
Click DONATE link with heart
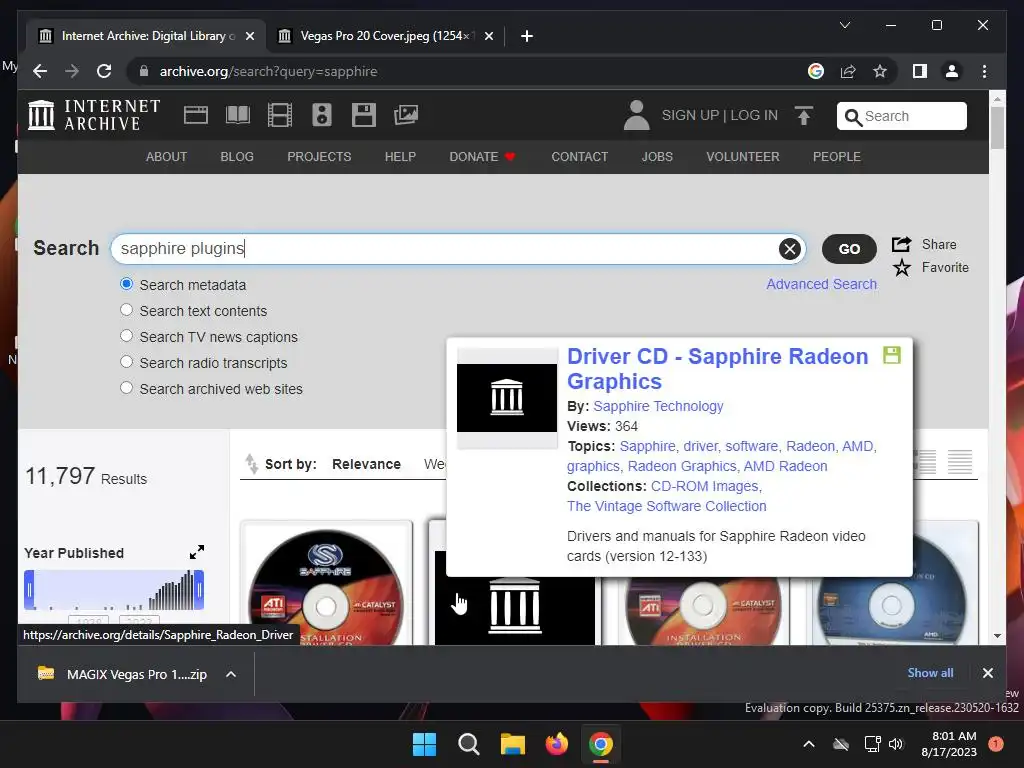click(483, 157)
